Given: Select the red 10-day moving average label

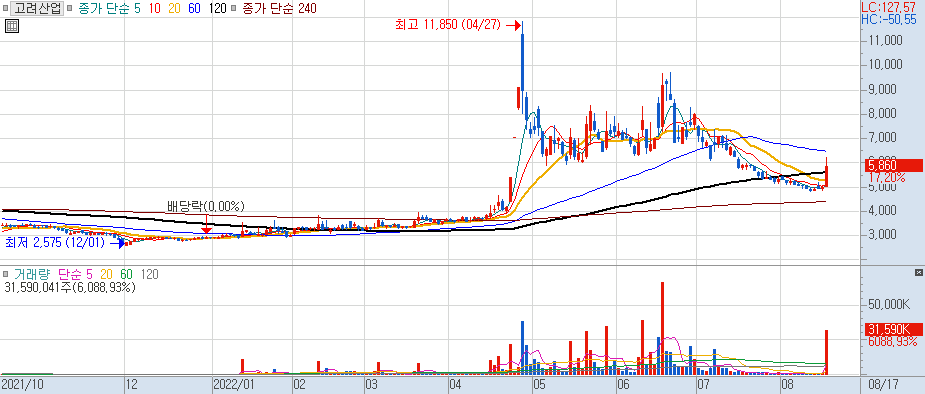Looking at the screenshot, I should [155, 9].
